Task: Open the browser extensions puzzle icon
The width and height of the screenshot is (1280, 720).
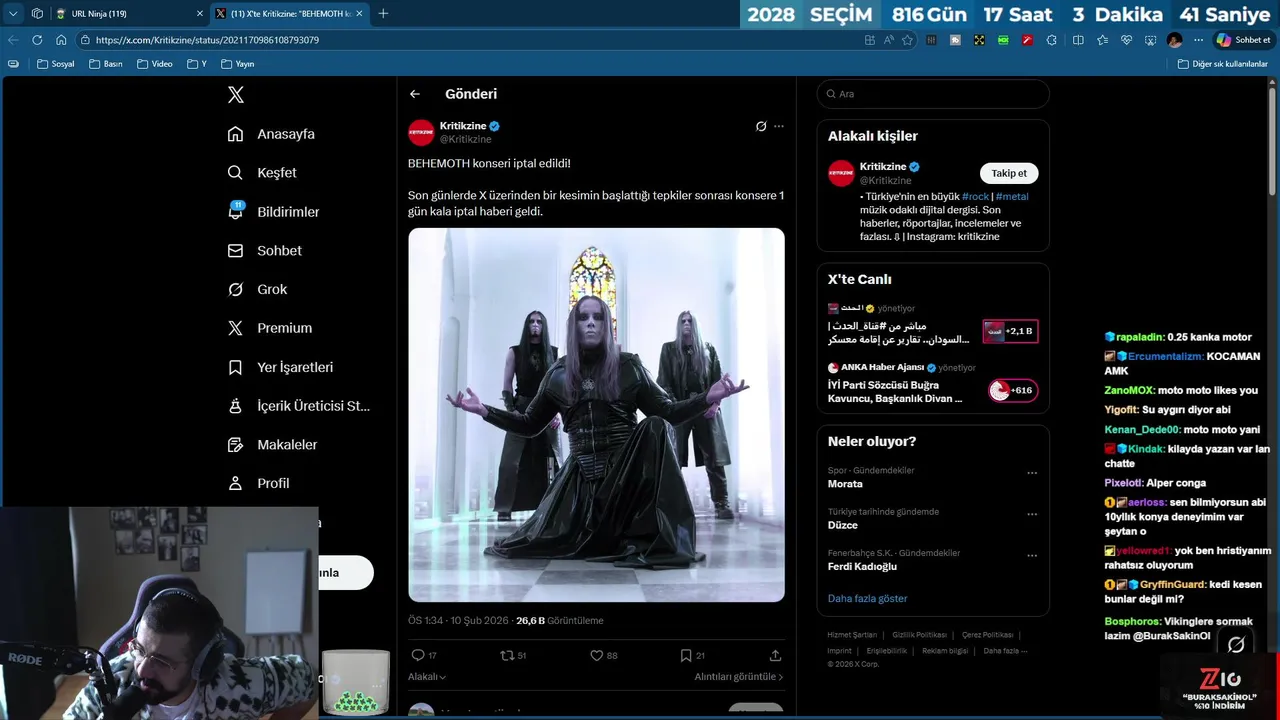Action: (x=1051, y=40)
